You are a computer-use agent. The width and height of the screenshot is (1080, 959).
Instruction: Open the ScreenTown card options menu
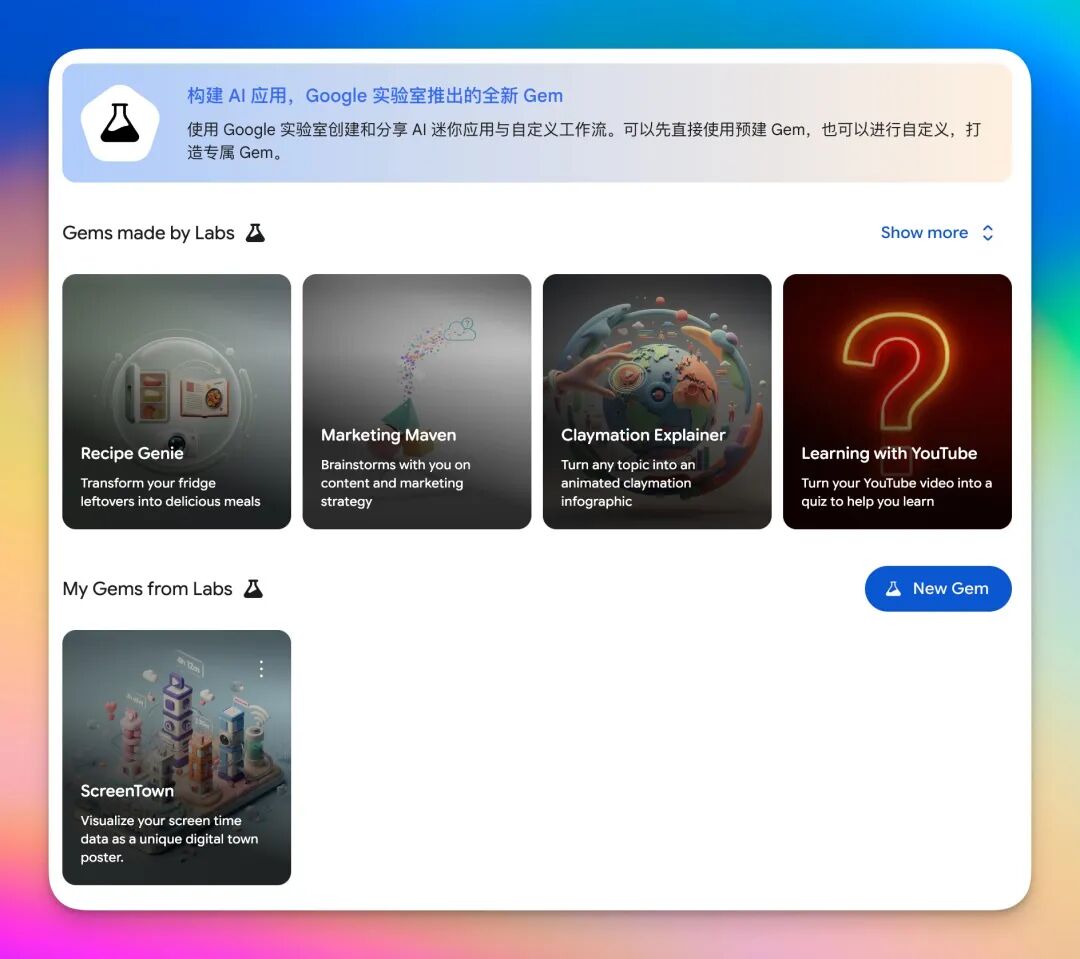coord(262,668)
